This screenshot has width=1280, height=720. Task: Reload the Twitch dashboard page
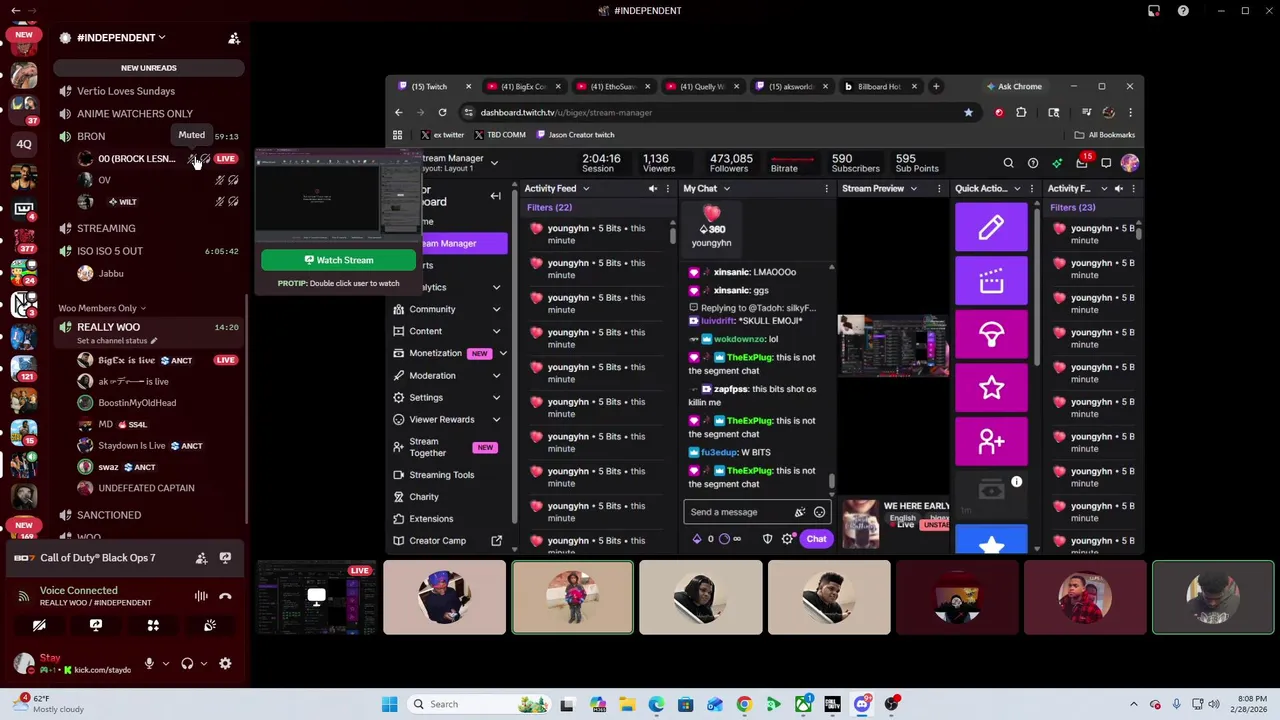pyautogui.click(x=442, y=112)
